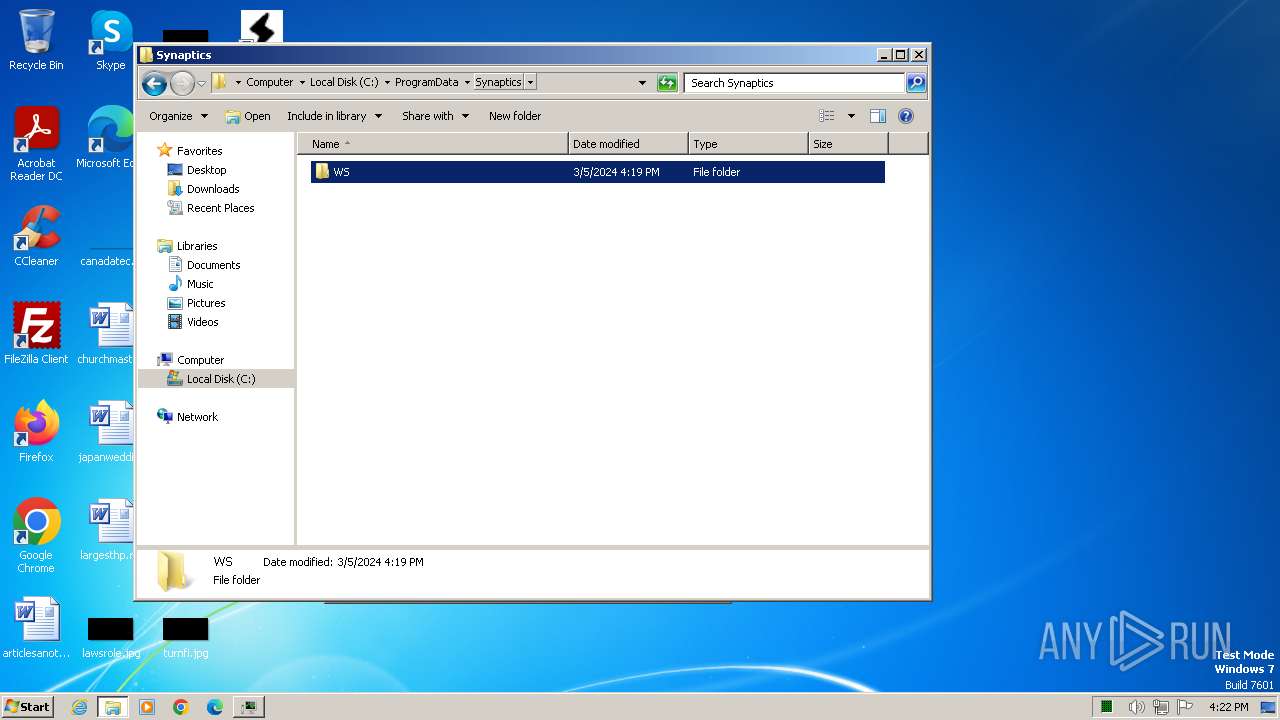Select the turnfi.jpg desktop file
The height and width of the screenshot is (720, 1280).
(185, 638)
